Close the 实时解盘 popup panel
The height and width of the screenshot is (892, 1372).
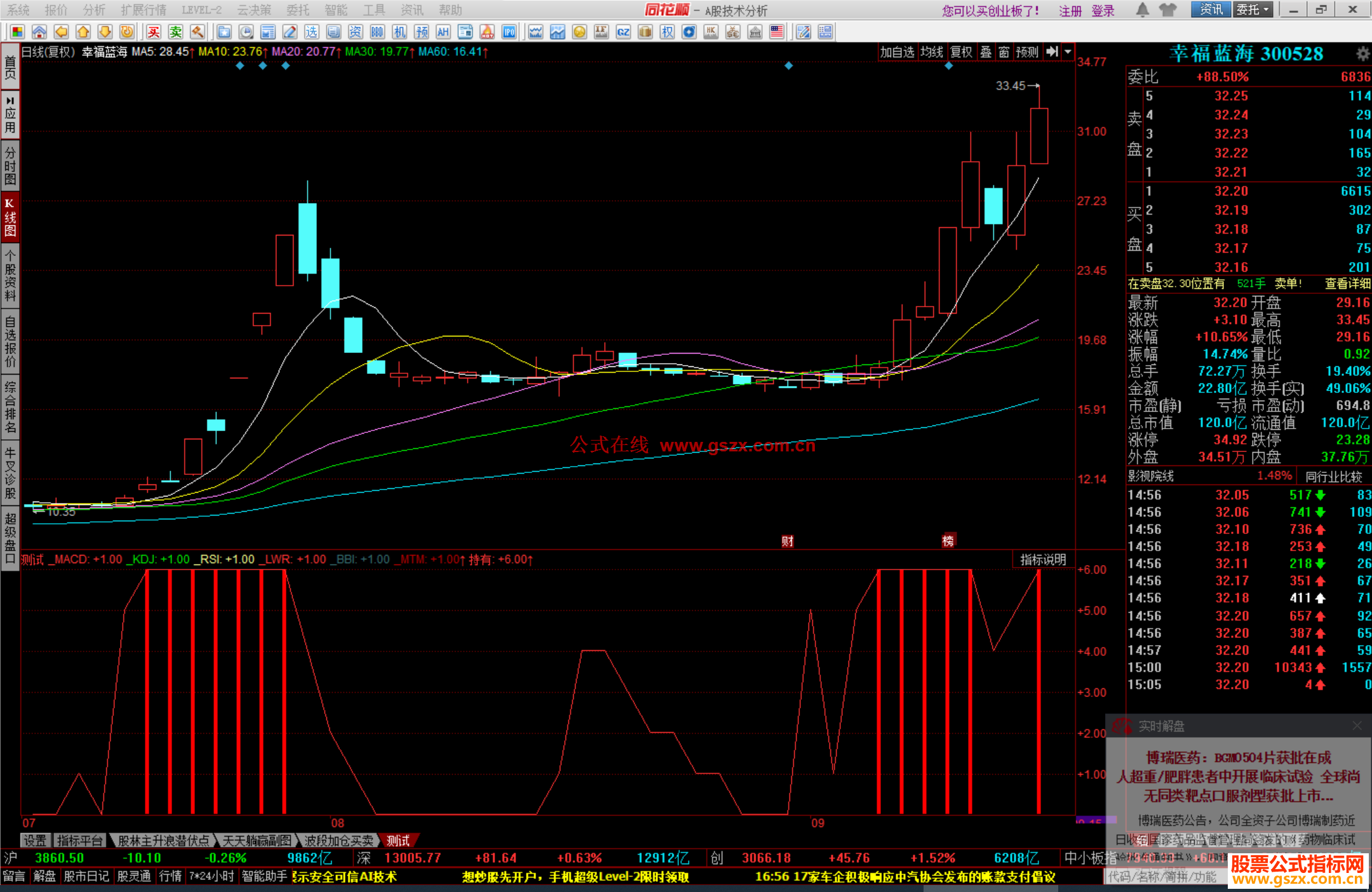tap(1357, 726)
